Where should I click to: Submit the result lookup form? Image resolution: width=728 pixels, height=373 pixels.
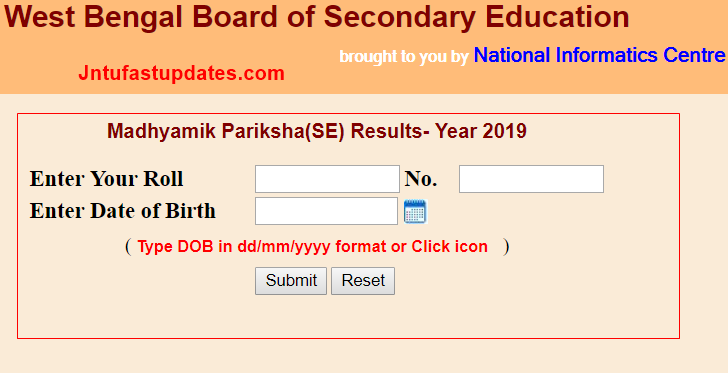pos(291,281)
